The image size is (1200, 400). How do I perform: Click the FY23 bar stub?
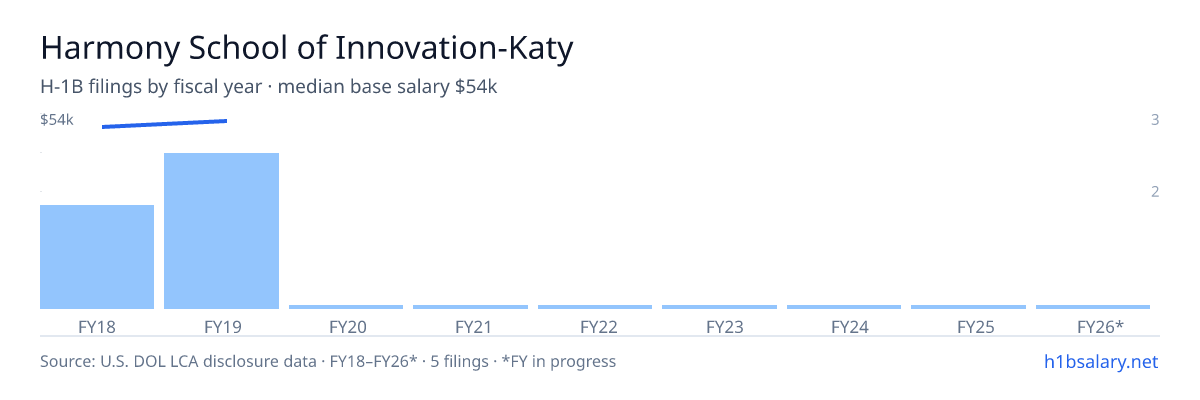pos(719,307)
